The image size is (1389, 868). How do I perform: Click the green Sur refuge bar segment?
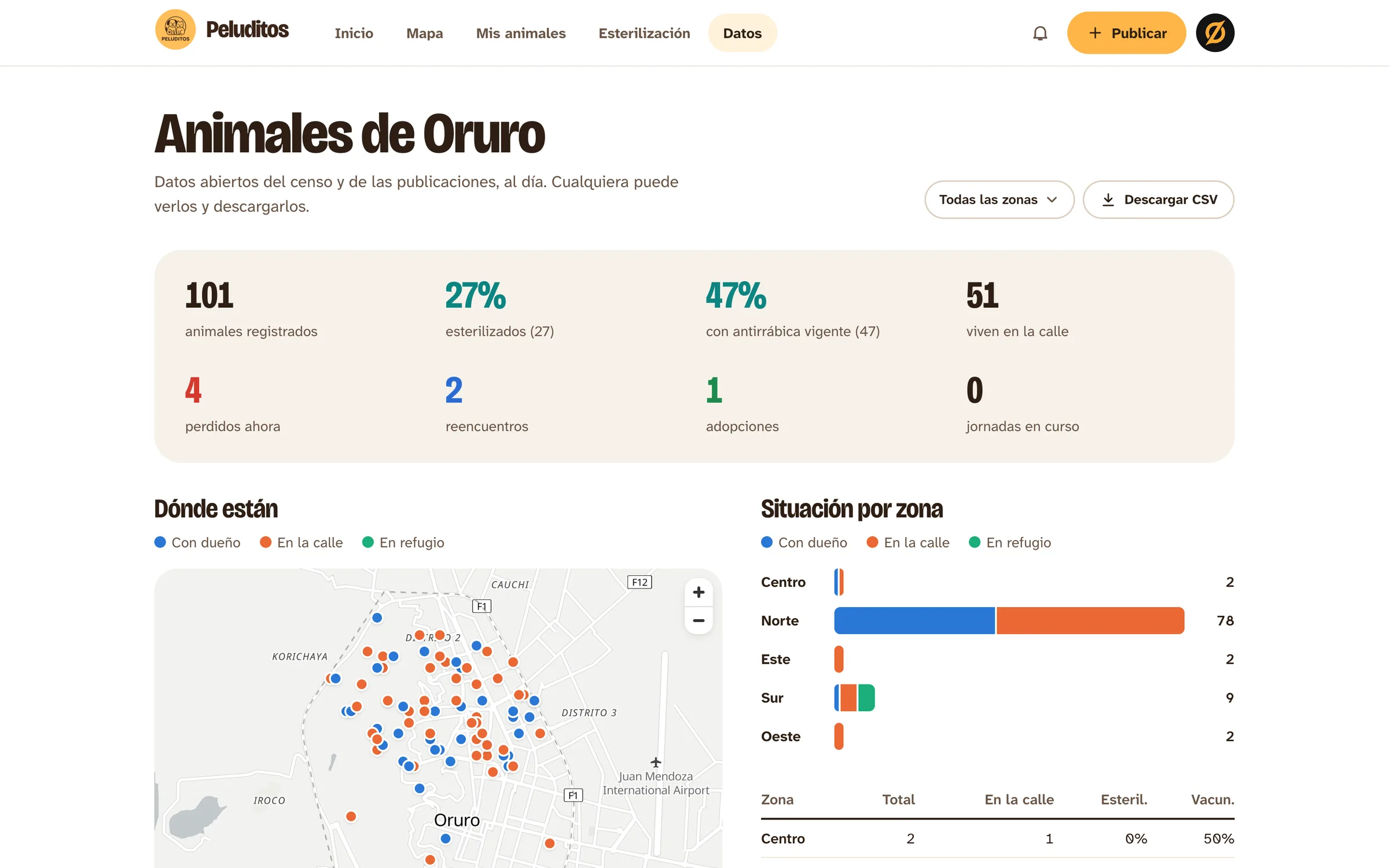[x=866, y=698]
